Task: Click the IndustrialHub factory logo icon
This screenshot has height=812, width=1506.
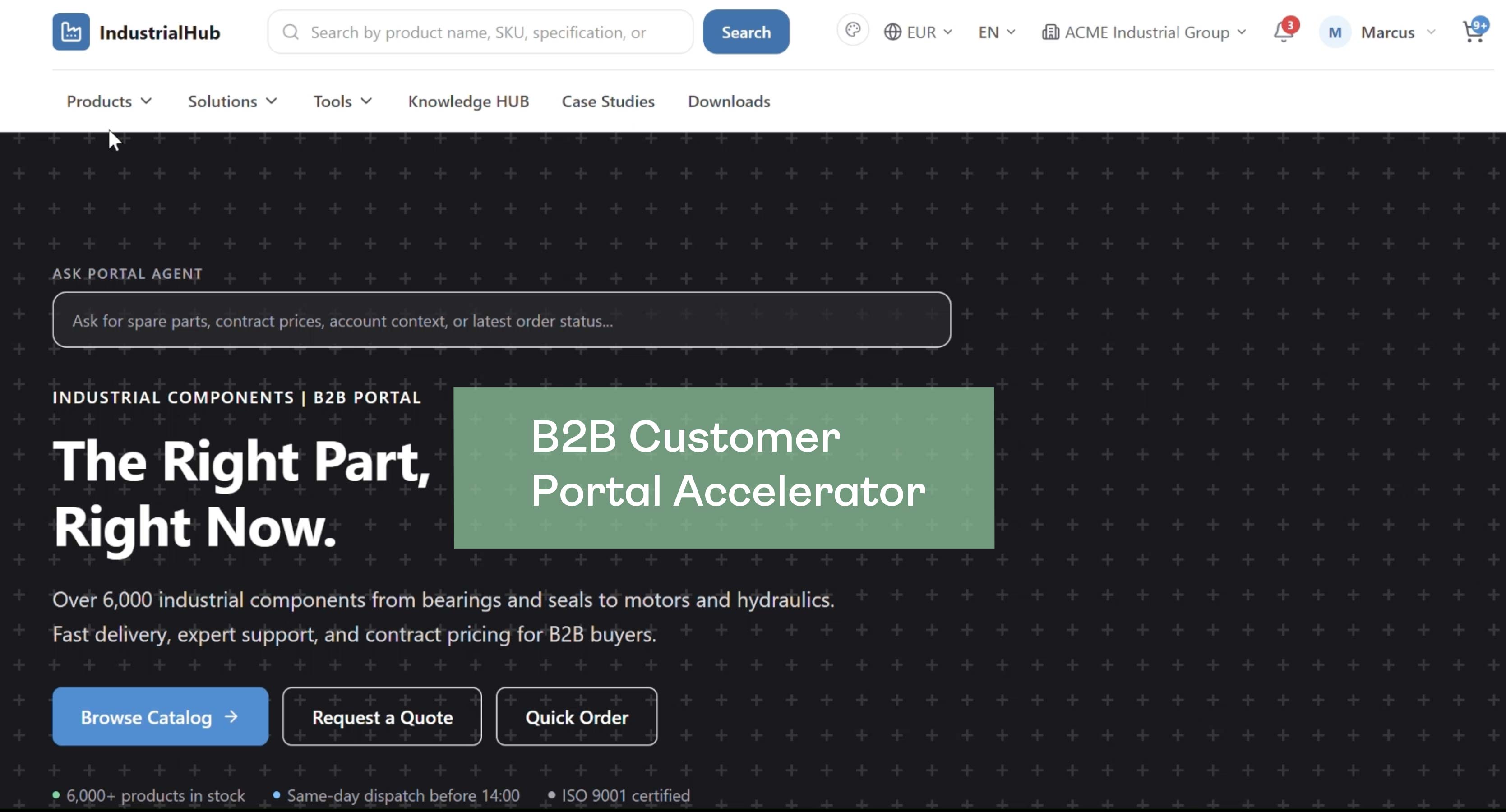Action: (x=71, y=32)
